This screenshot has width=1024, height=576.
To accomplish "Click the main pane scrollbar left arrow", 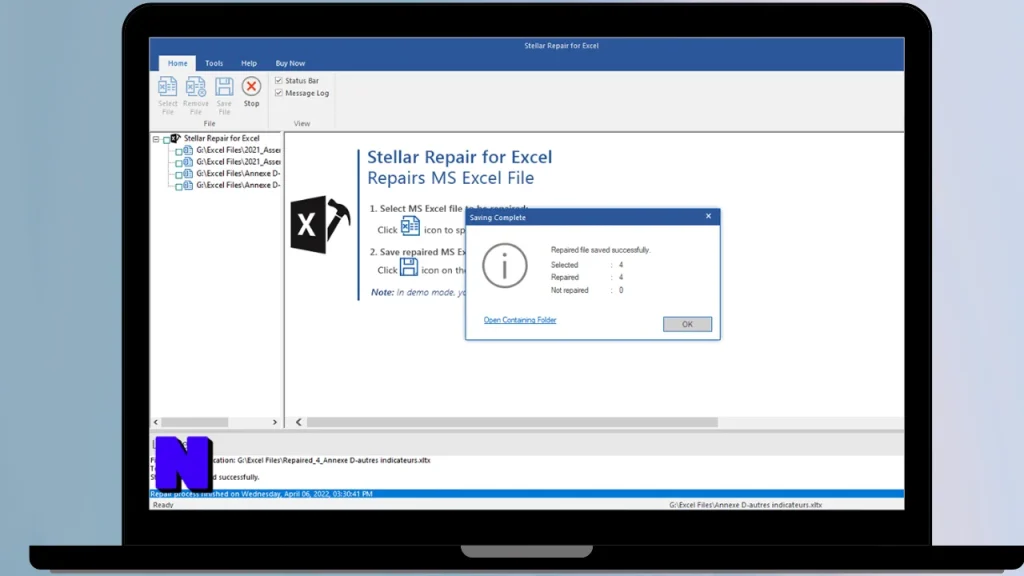I will point(298,423).
